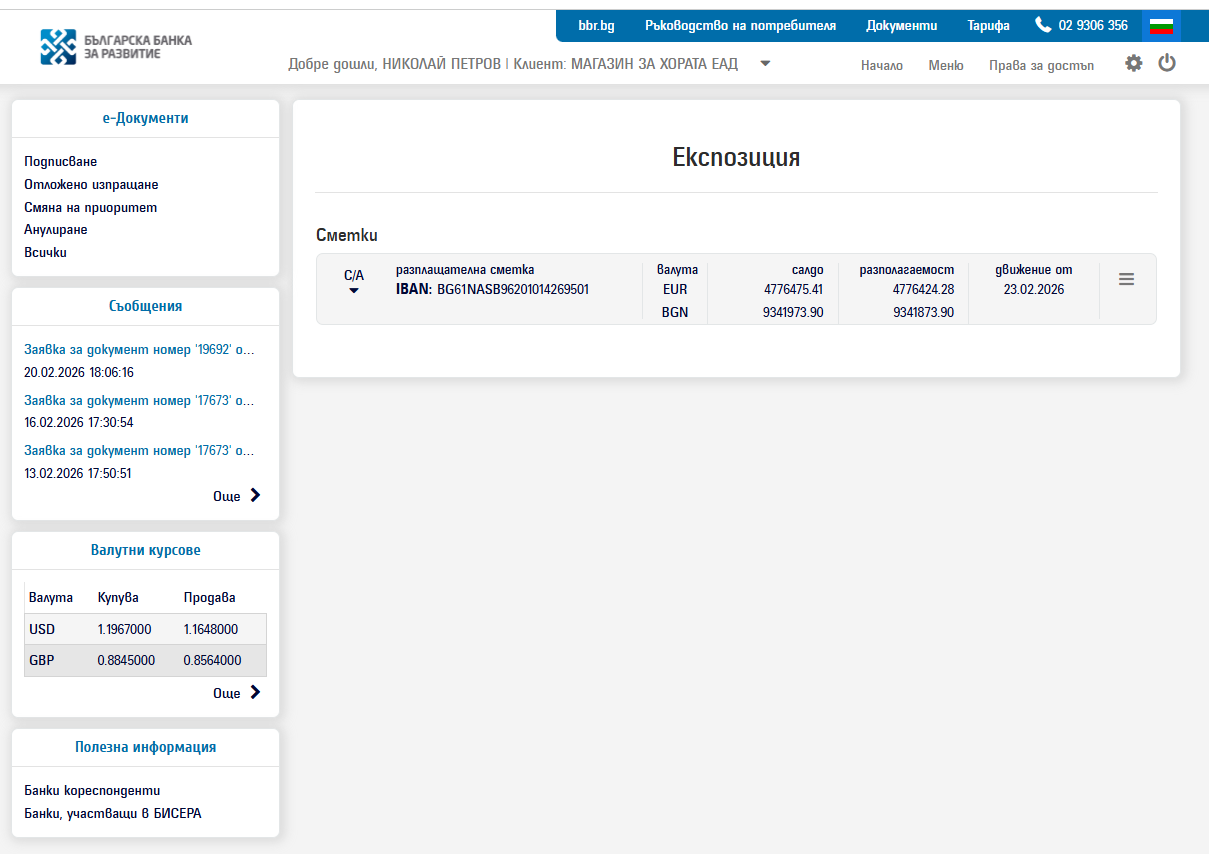Click arrow next to messages "Още"
This screenshot has width=1209, height=854.
255,495
